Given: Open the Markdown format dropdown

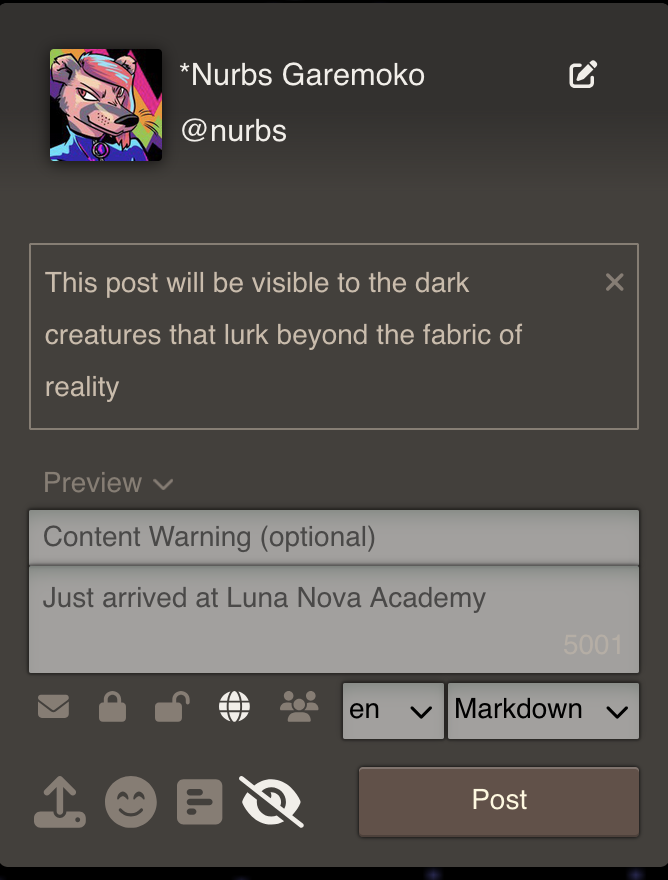Looking at the screenshot, I should tap(543, 711).
